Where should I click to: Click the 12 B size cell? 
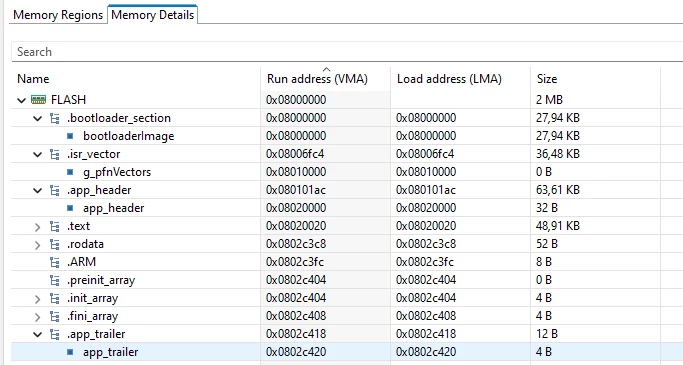point(547,334)
